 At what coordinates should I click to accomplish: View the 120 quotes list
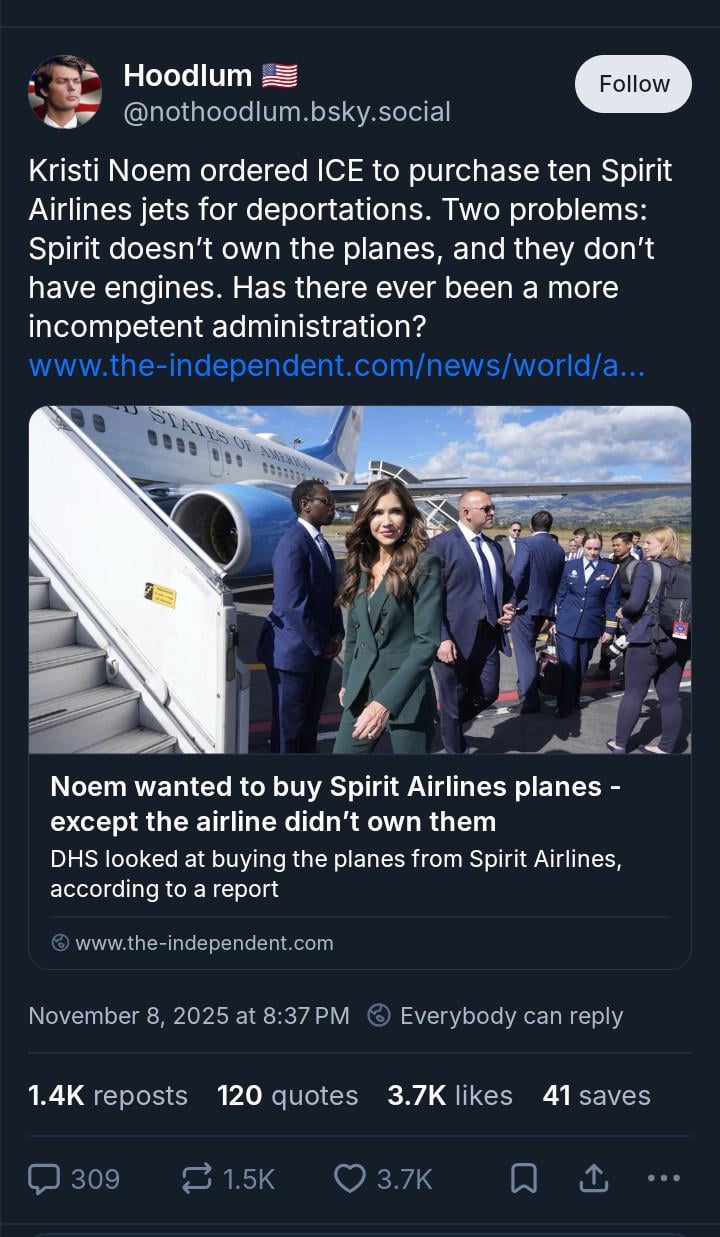pyautogui.click(x=287, y=1095)
